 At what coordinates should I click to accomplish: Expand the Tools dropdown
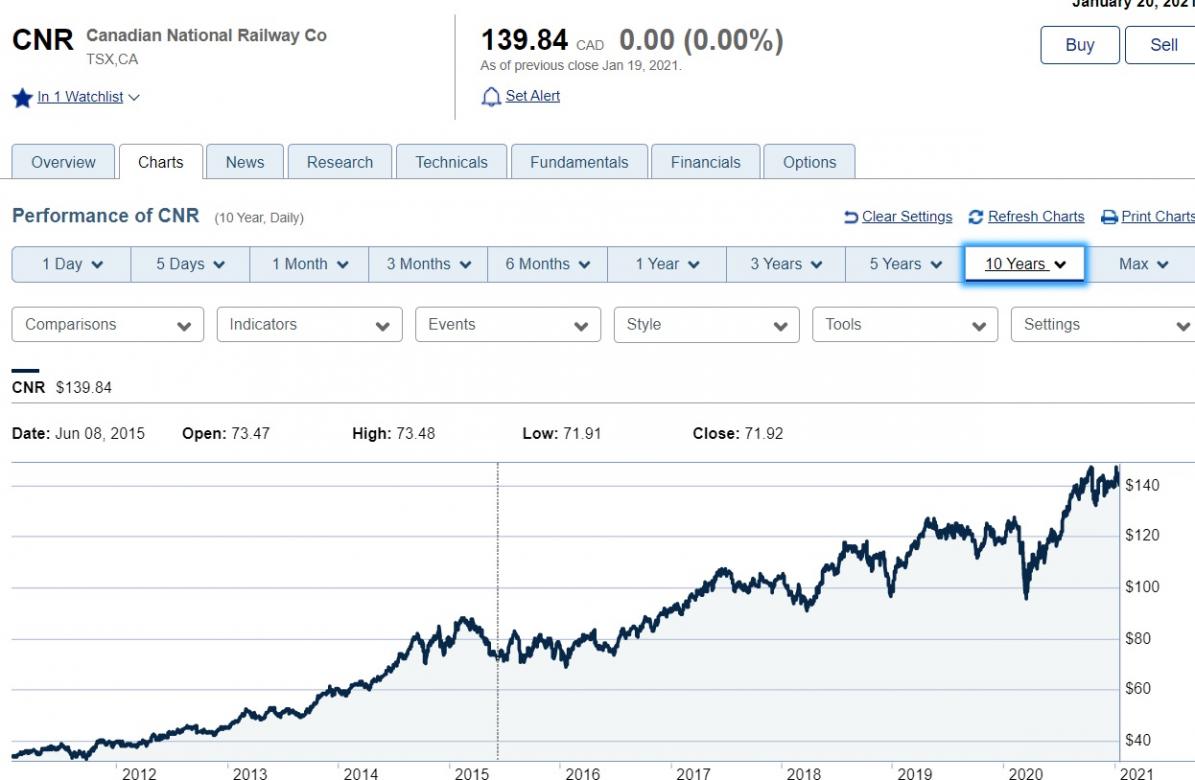click(x=905, y=325)
